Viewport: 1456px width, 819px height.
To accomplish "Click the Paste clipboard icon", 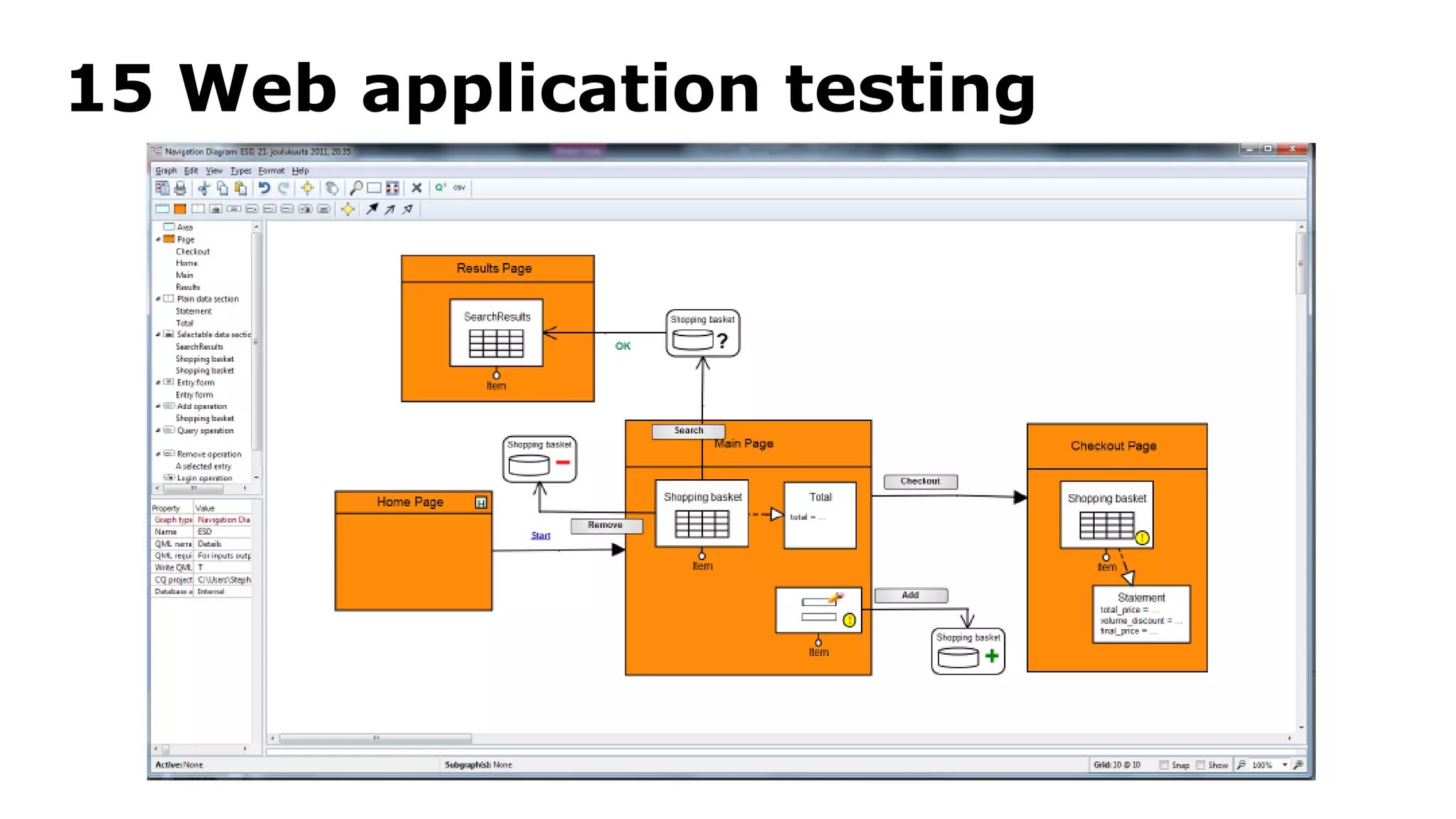I will (240, 188).
